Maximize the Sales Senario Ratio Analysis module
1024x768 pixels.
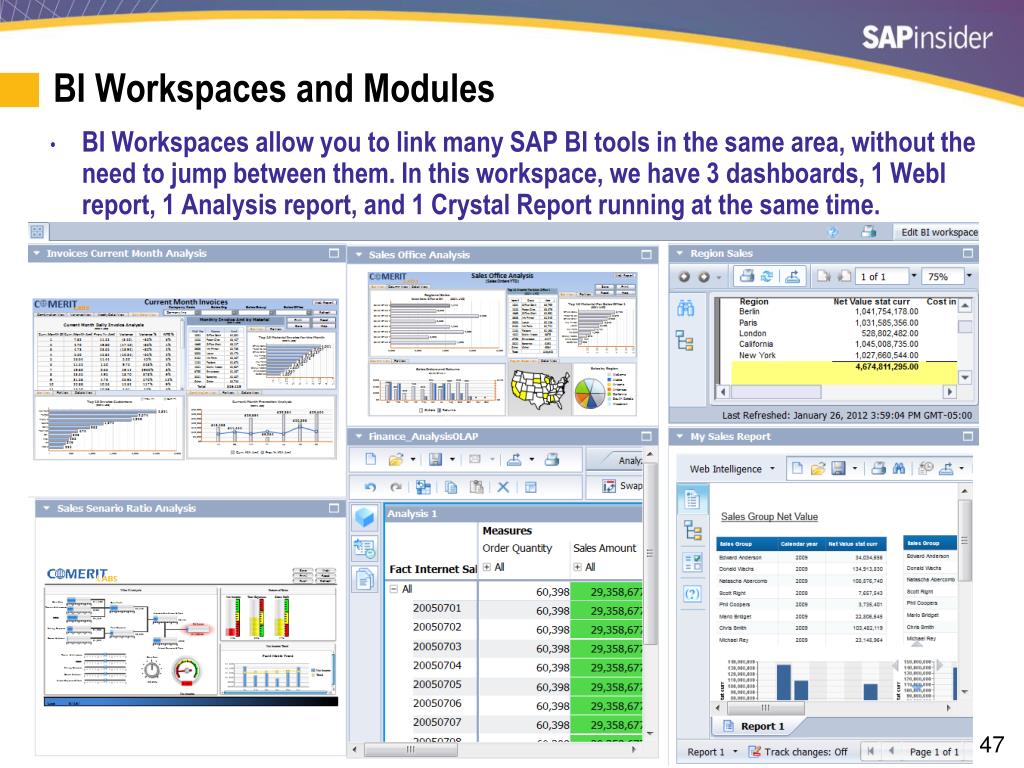click(x=334, y=508)
